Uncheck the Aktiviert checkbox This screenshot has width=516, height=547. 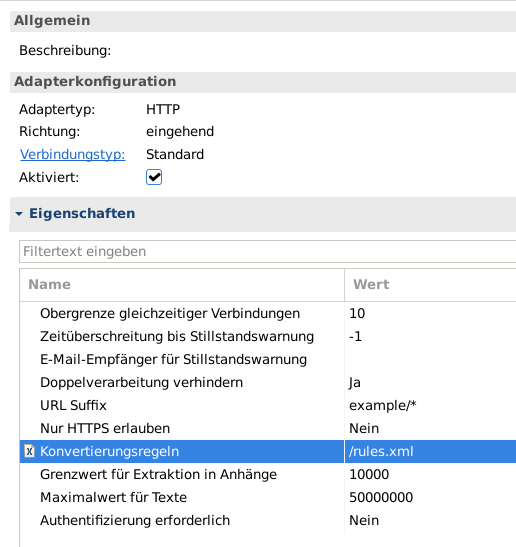[154, 177]
